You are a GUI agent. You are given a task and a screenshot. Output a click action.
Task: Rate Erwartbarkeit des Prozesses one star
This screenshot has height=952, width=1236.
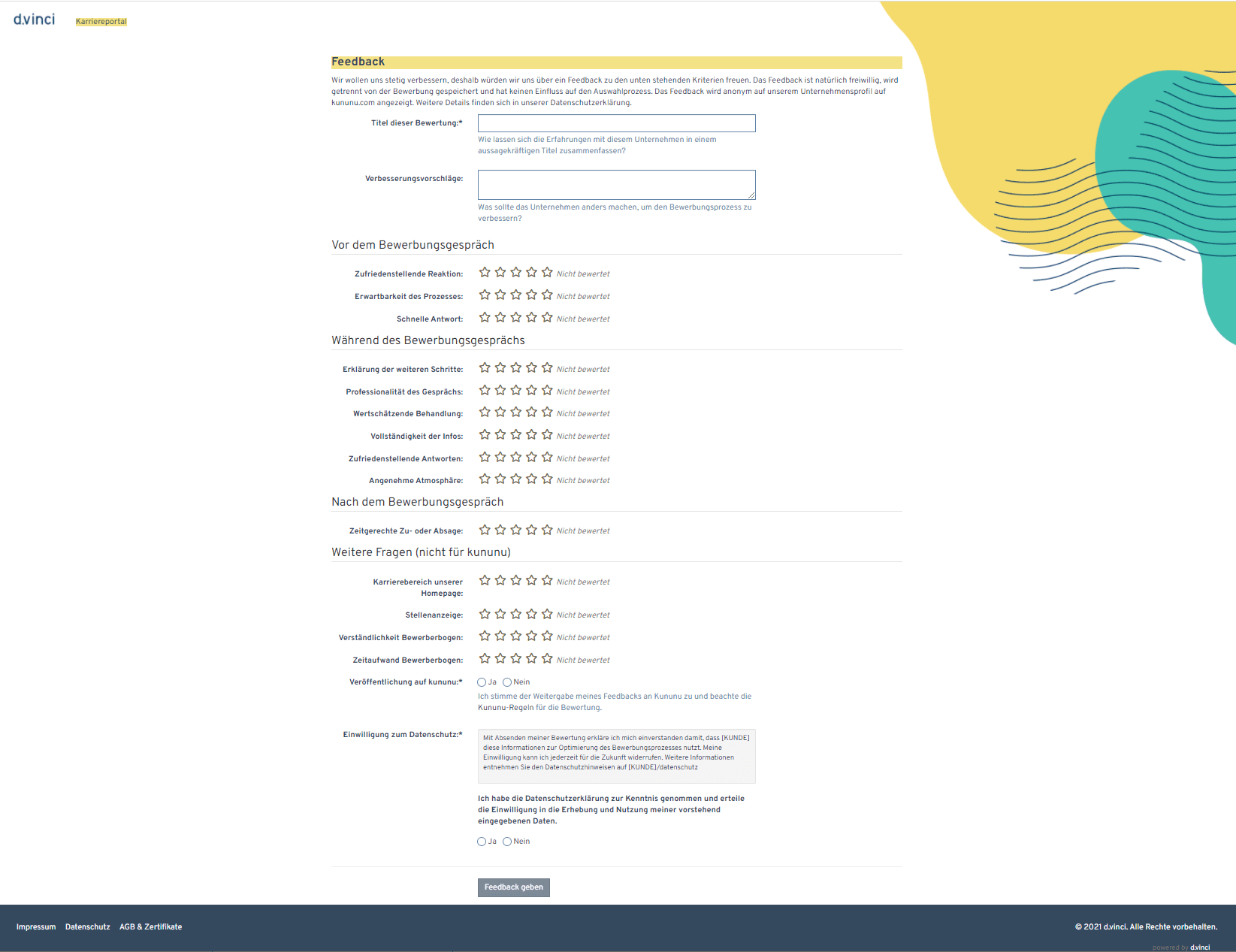[485, 295]
